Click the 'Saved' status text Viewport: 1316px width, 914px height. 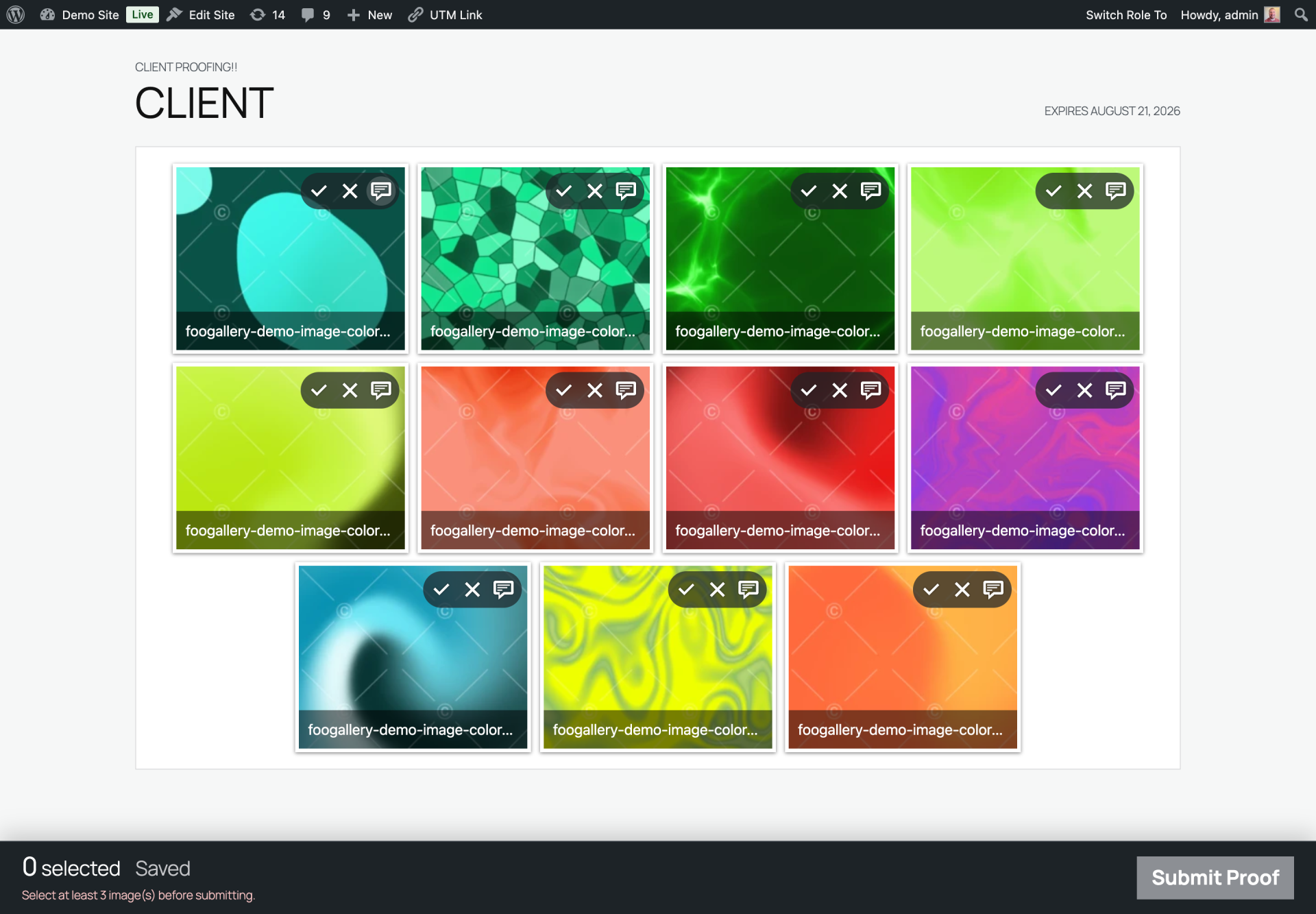(162, 868)
